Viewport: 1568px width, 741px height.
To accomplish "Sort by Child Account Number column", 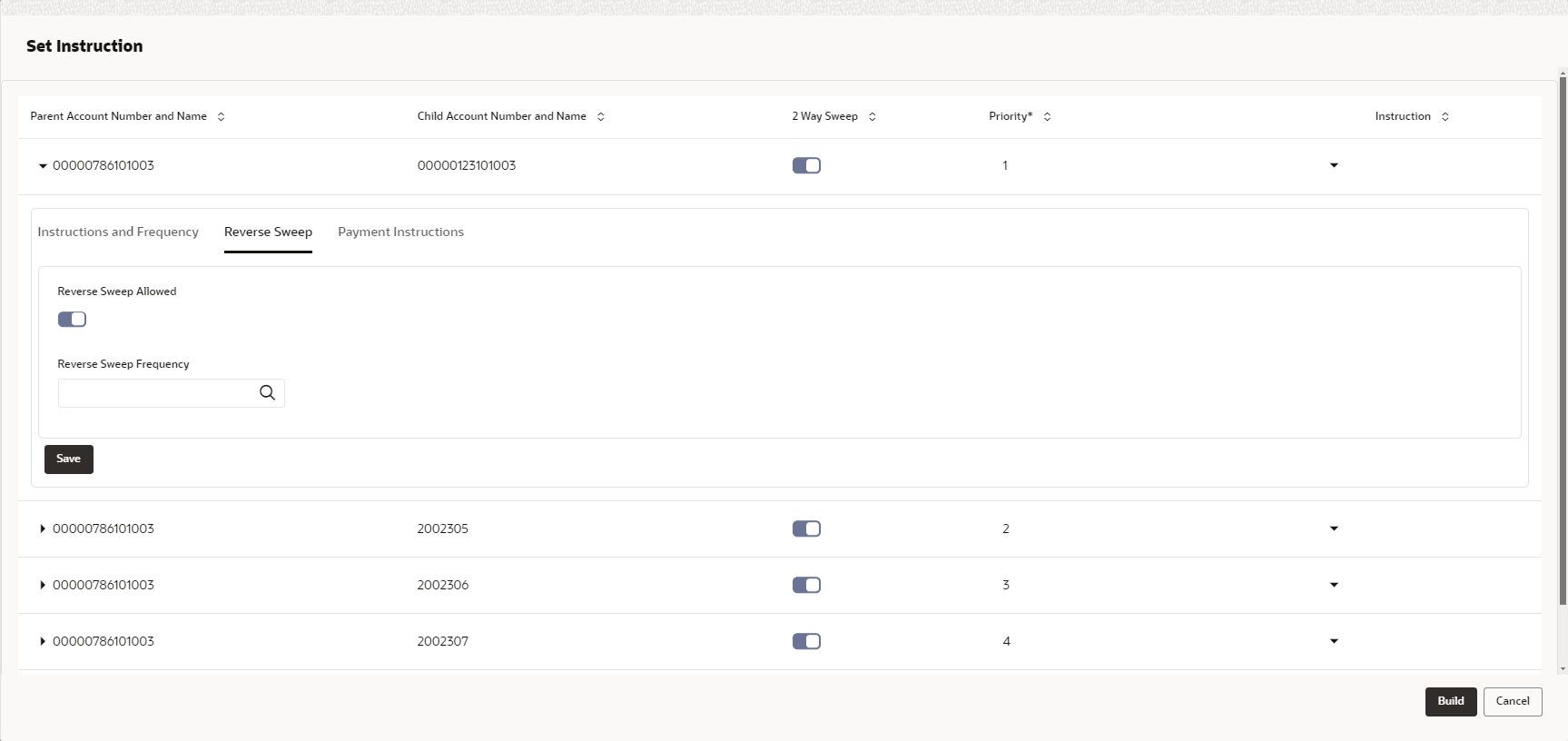I will click(x=601, y=116).
